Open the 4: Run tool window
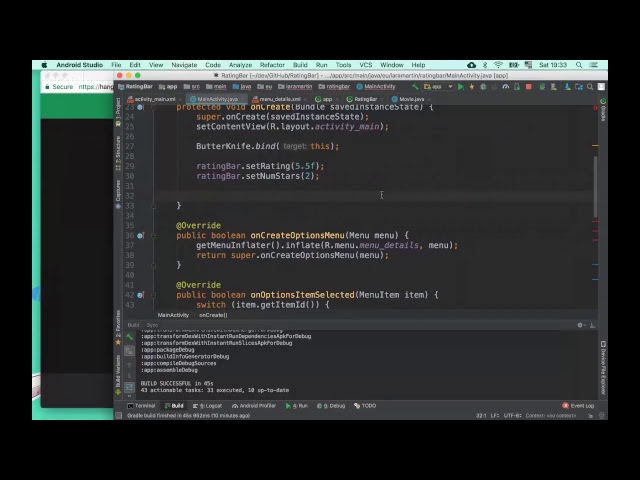This screenshot has height=480, width=640. click(x=297, y=406)
